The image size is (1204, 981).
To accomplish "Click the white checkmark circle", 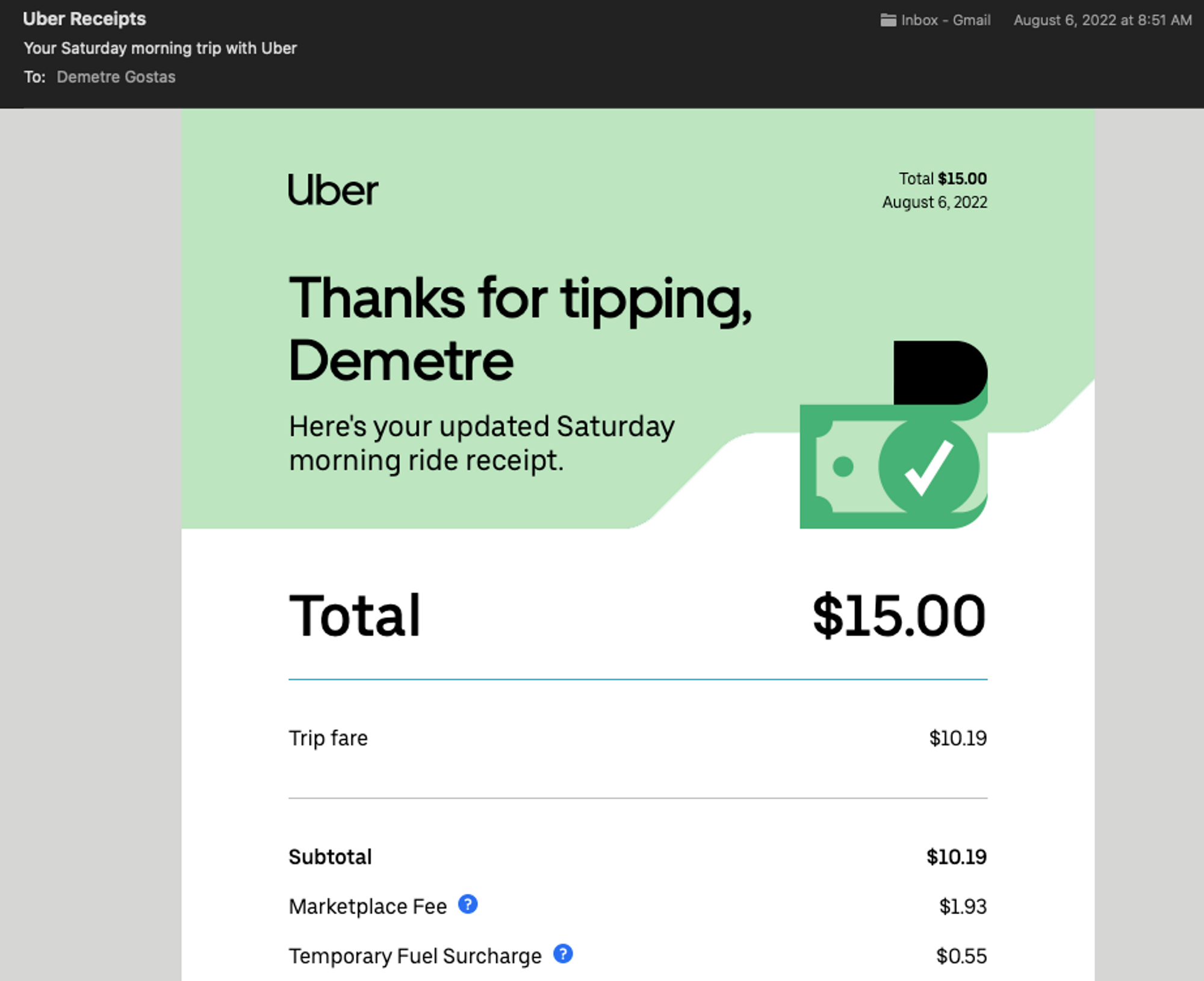I will click(928, 467).
